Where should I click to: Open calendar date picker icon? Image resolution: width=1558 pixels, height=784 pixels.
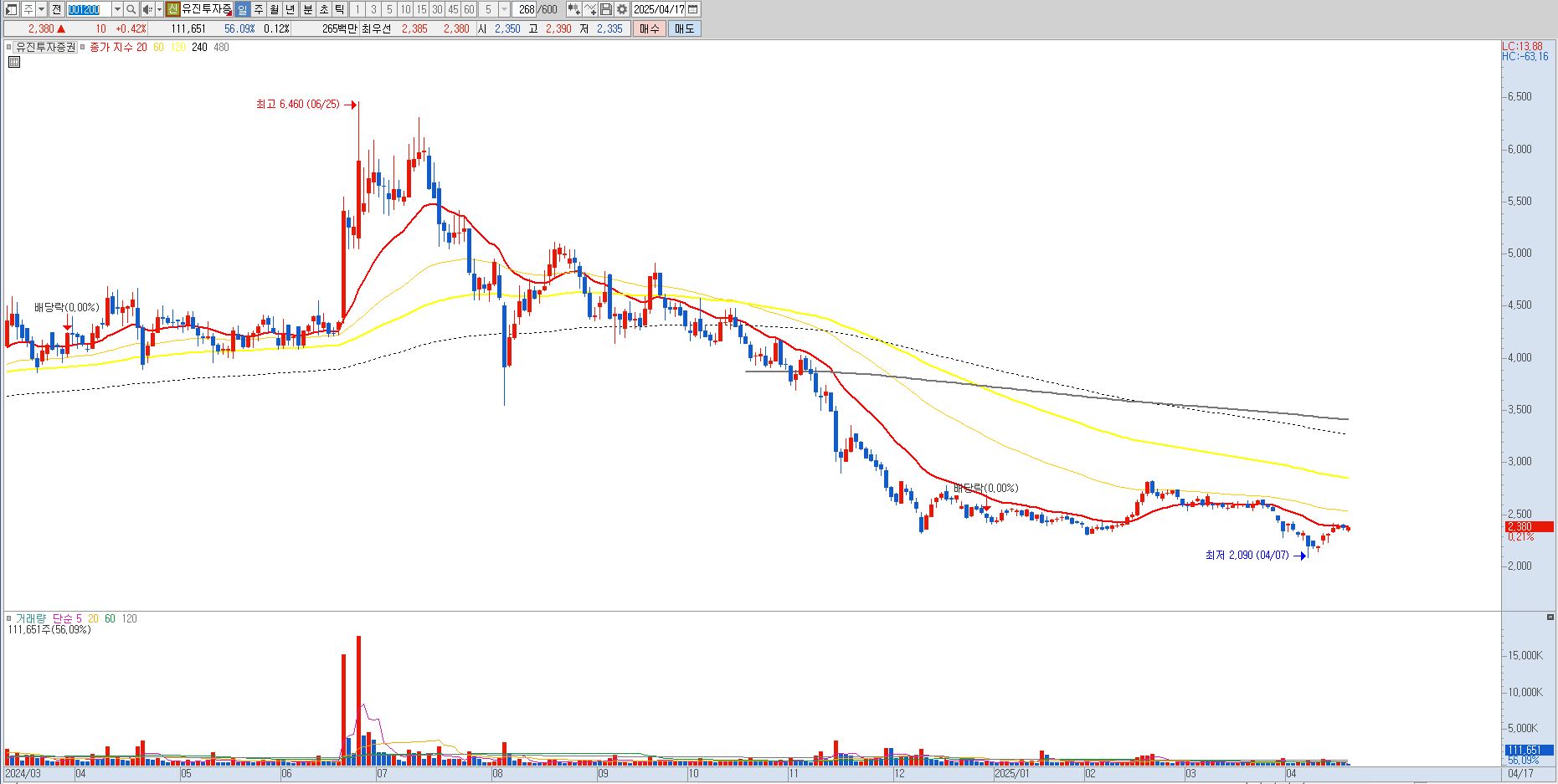point(692,9)
